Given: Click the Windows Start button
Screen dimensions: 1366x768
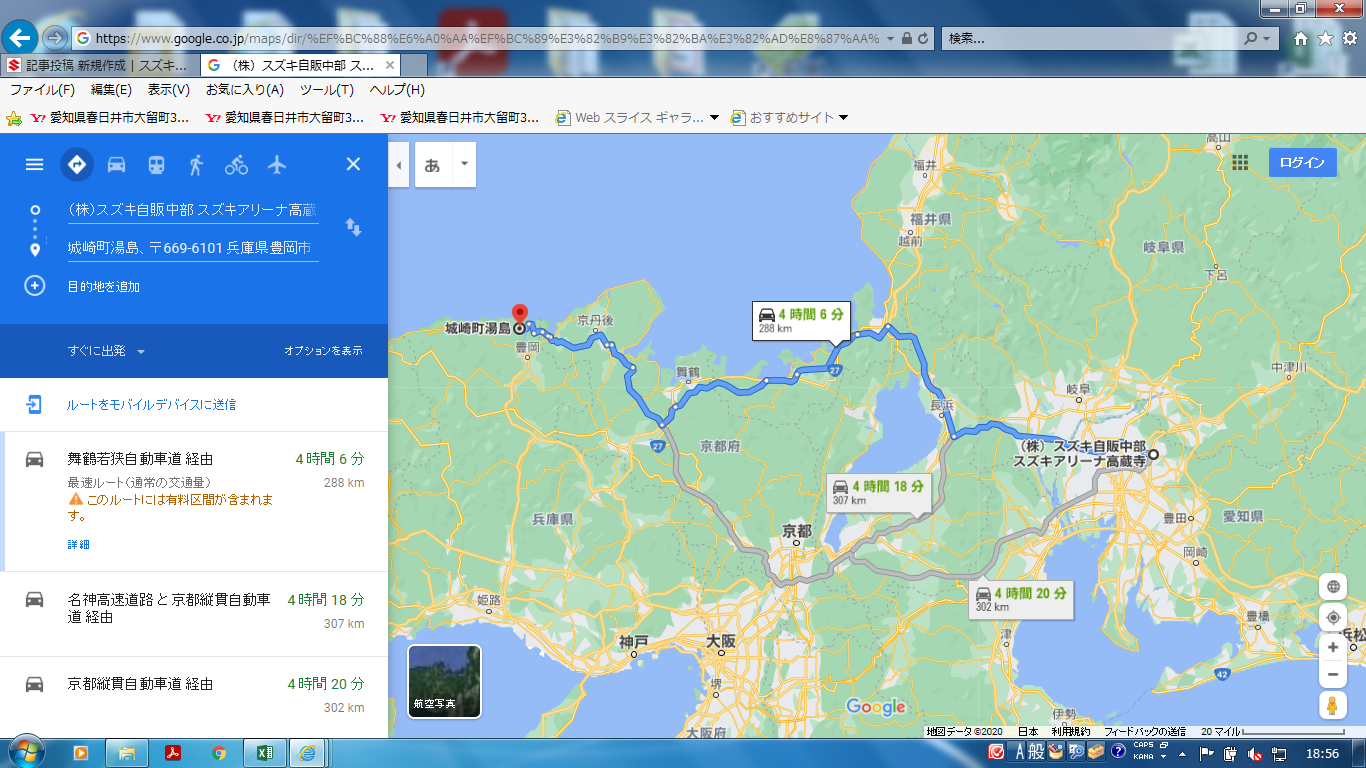Looking at the screenshot, I should pyautogui.click(x=25, y=752).
